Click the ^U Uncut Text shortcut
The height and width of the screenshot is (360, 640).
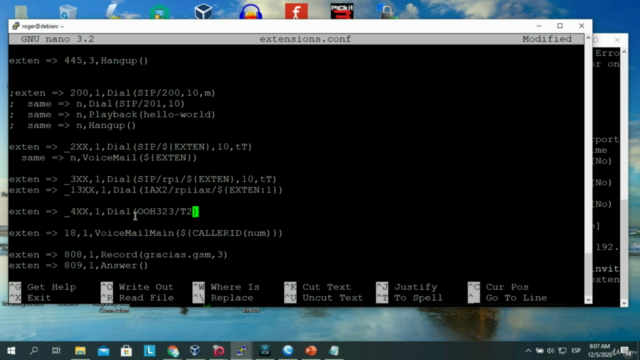(x=324, y=298)
